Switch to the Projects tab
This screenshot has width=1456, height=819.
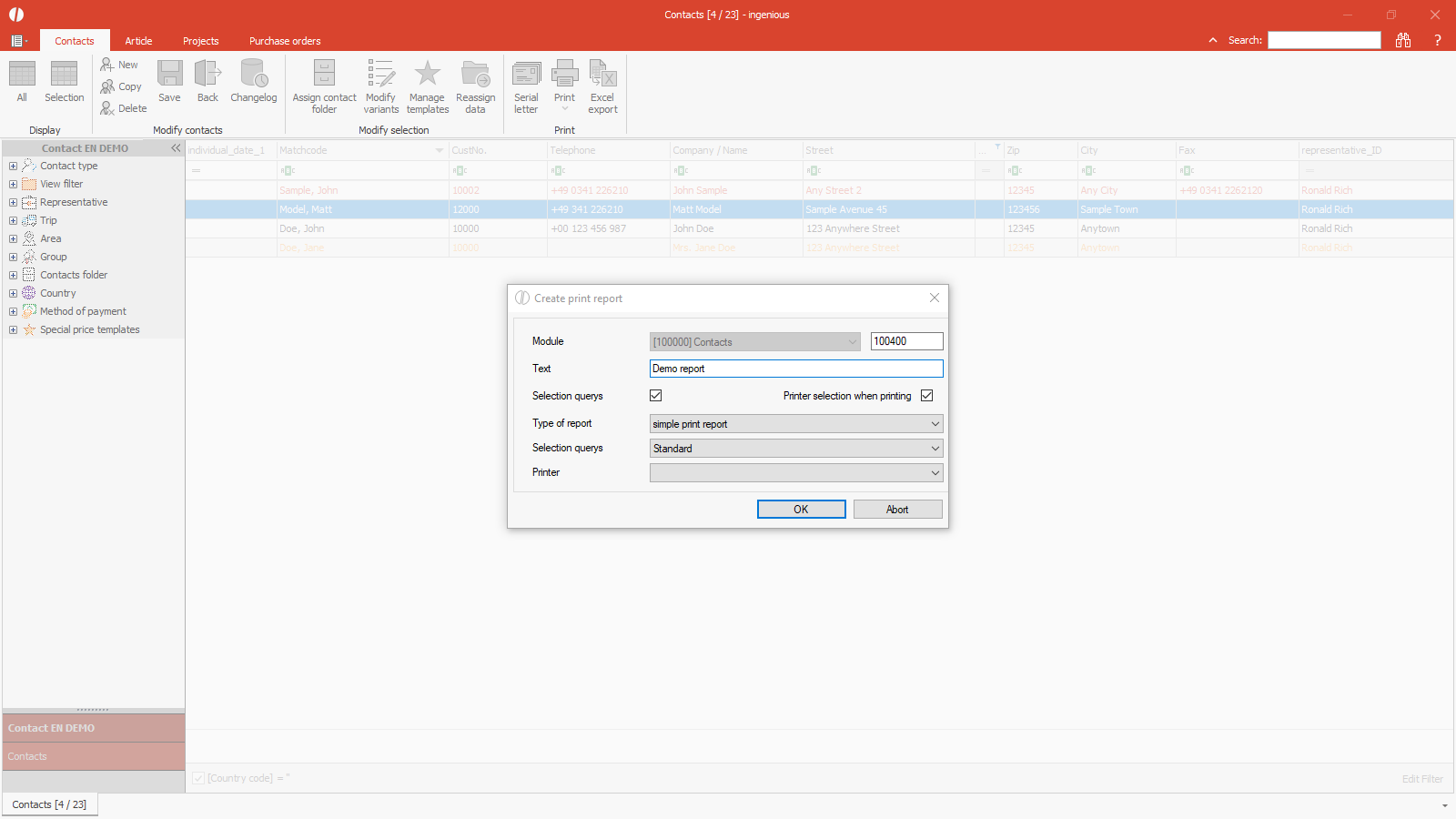200,41
